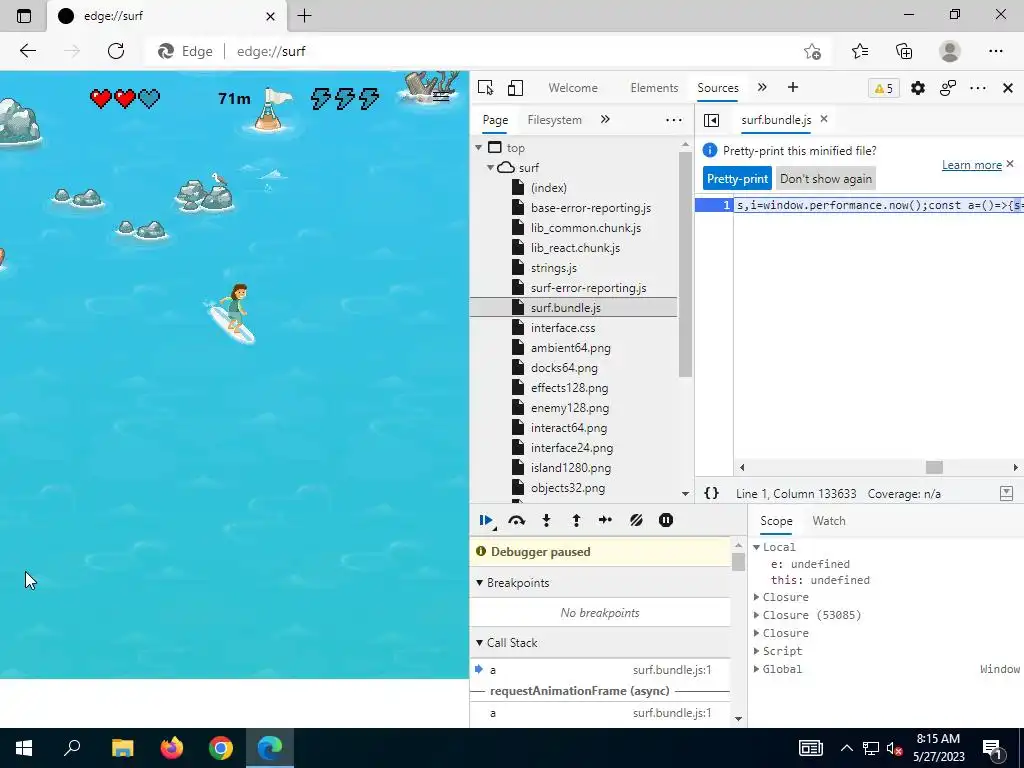
Task: Step out of current function
Action: 576,520
